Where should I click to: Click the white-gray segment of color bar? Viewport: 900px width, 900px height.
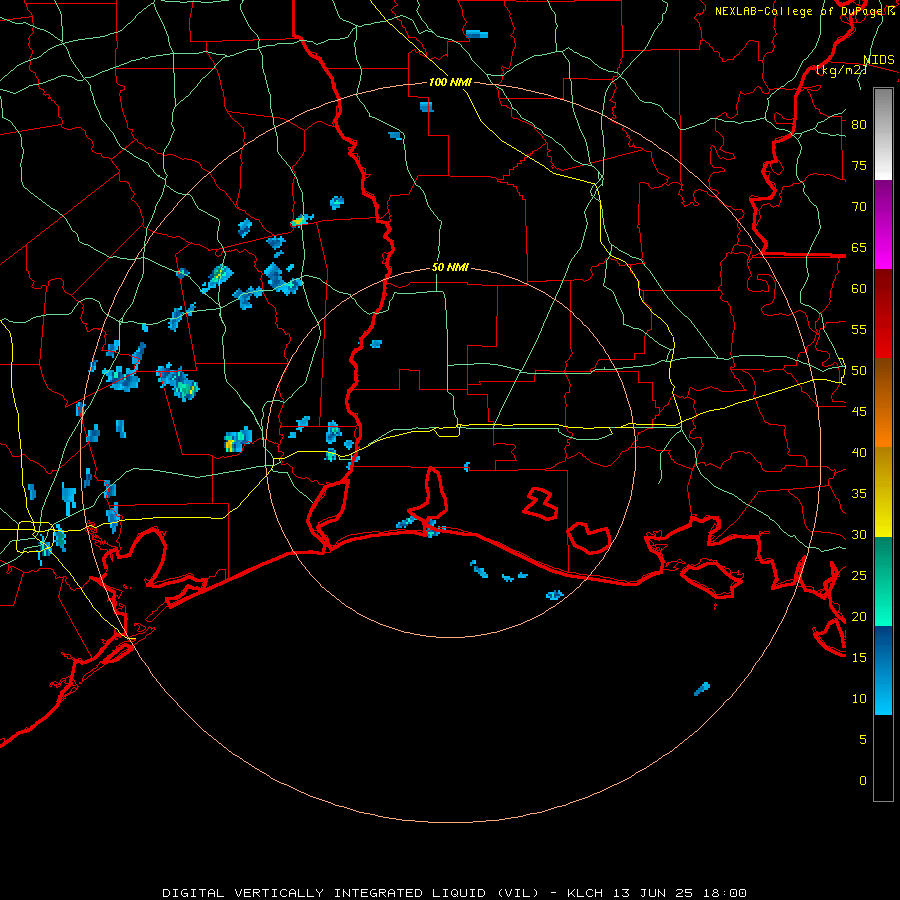click(x=883, y=134)
